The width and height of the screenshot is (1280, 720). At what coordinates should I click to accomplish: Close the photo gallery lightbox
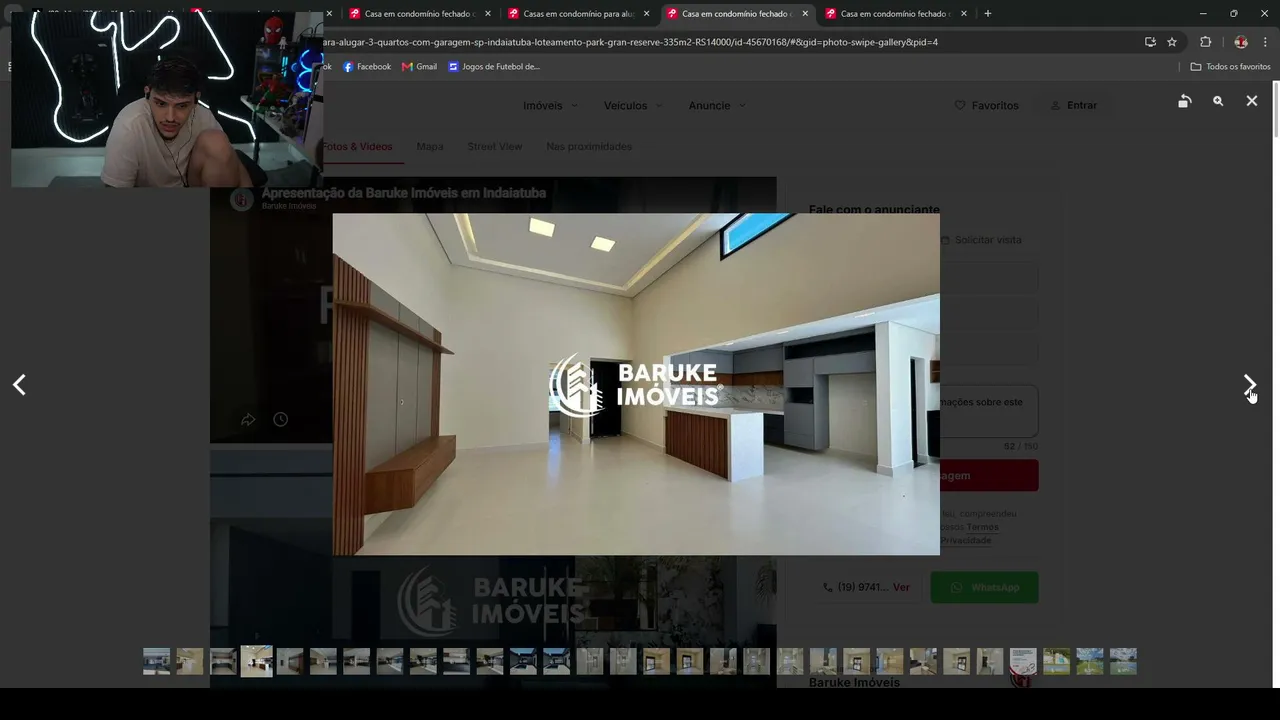click(1251, 101)
